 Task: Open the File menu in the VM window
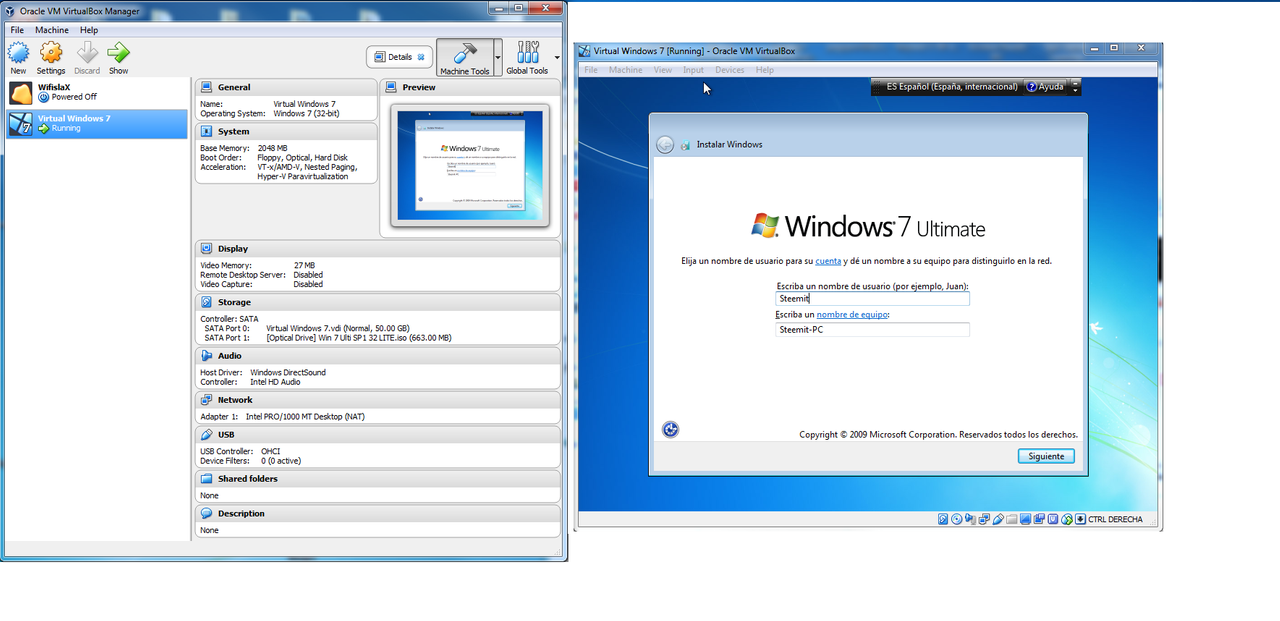[591, 70]
